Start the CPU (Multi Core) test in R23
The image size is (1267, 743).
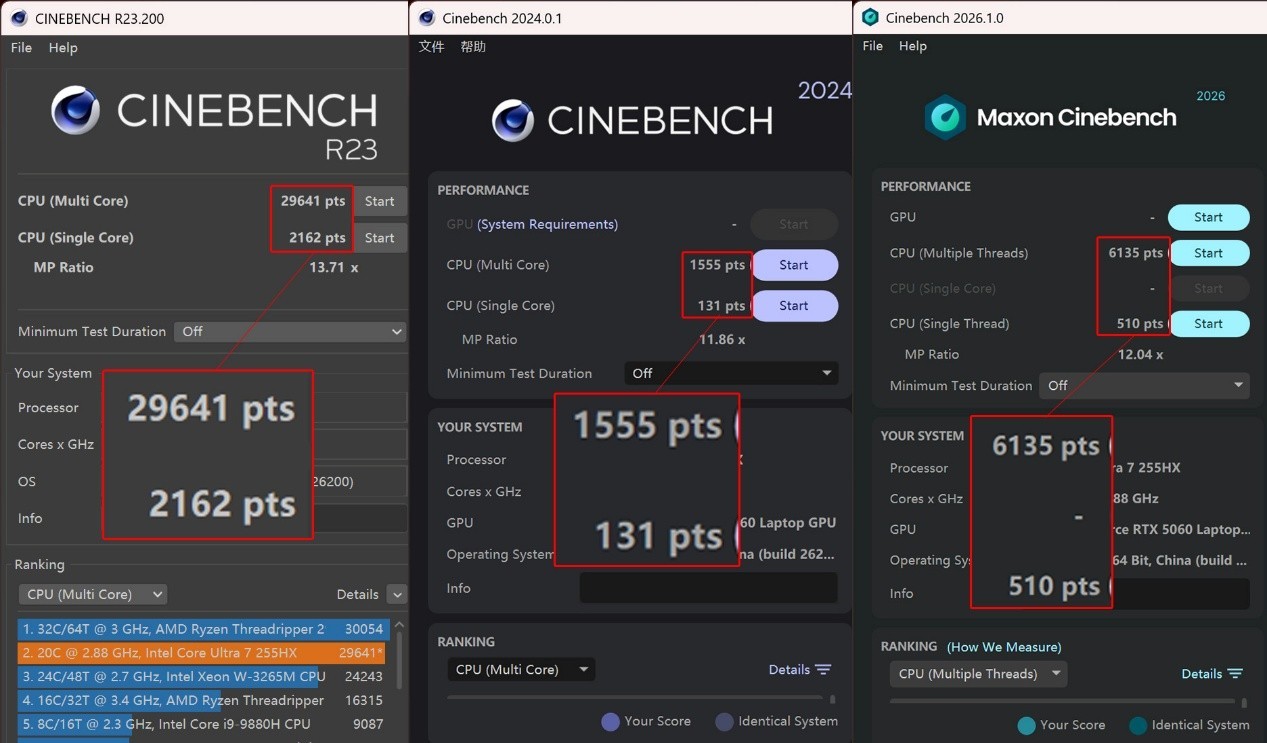pyautogui.click(x=380, y=201)
